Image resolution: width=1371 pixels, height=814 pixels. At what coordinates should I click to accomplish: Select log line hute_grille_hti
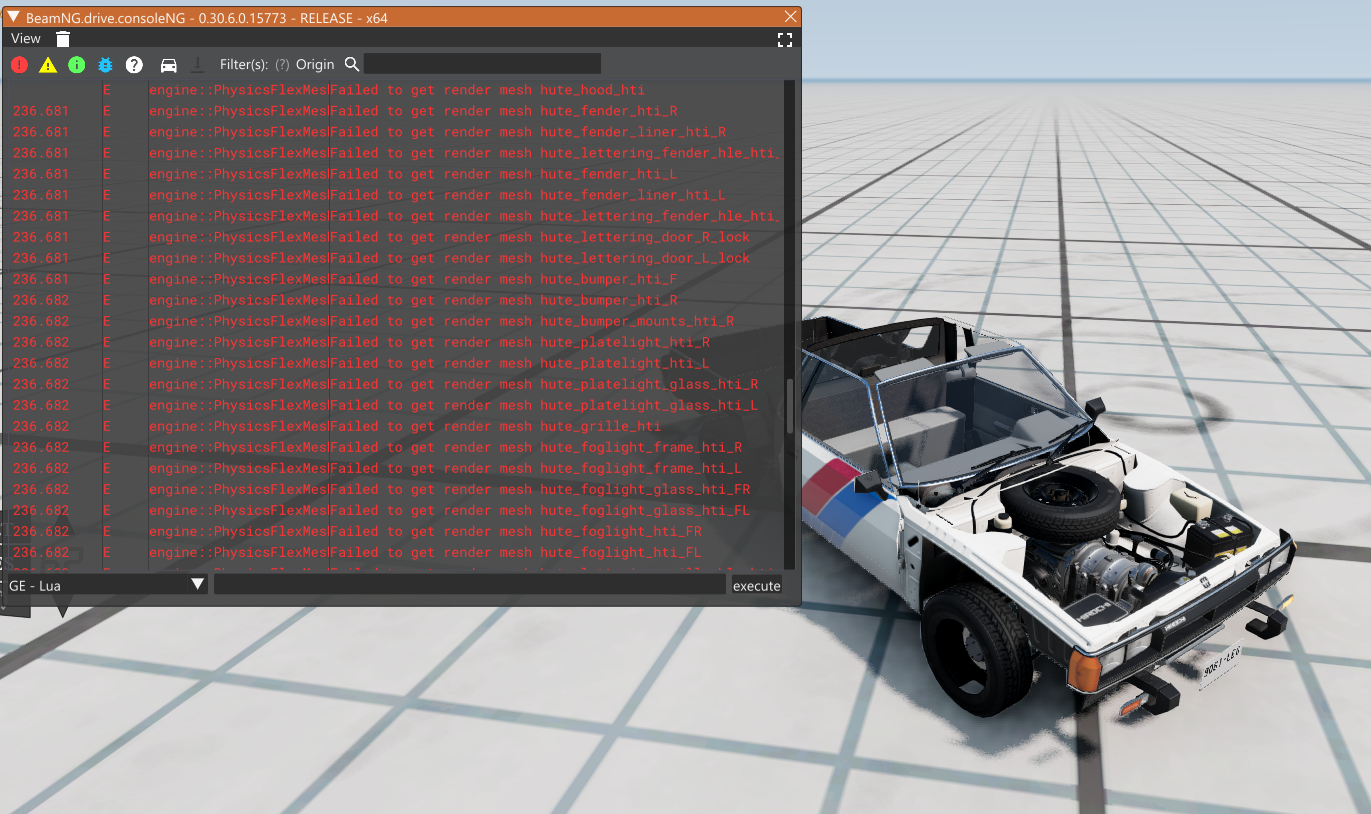pyautogui.click(x=395, y=426)
